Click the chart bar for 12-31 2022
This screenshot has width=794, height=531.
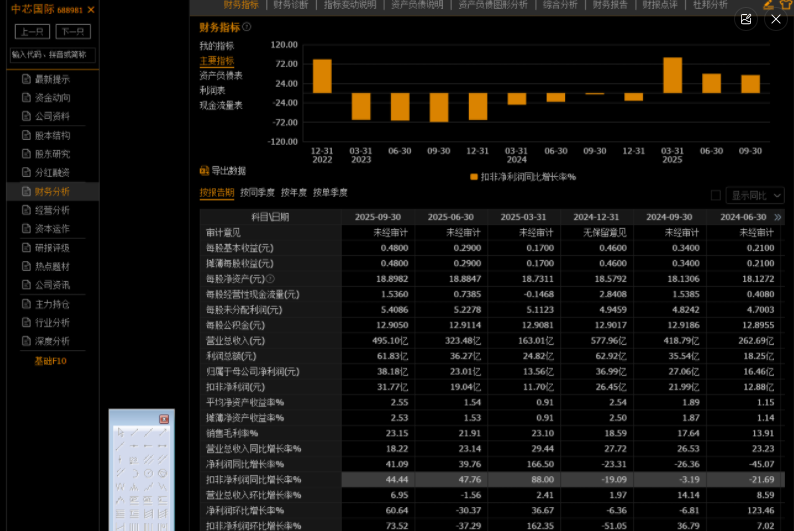click(x=322, y=76)
